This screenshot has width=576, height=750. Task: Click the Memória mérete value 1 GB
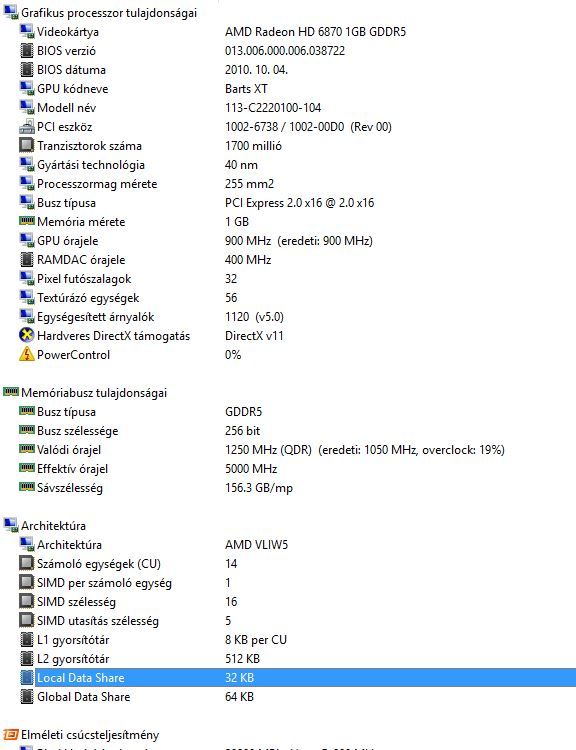coord(237,221)
